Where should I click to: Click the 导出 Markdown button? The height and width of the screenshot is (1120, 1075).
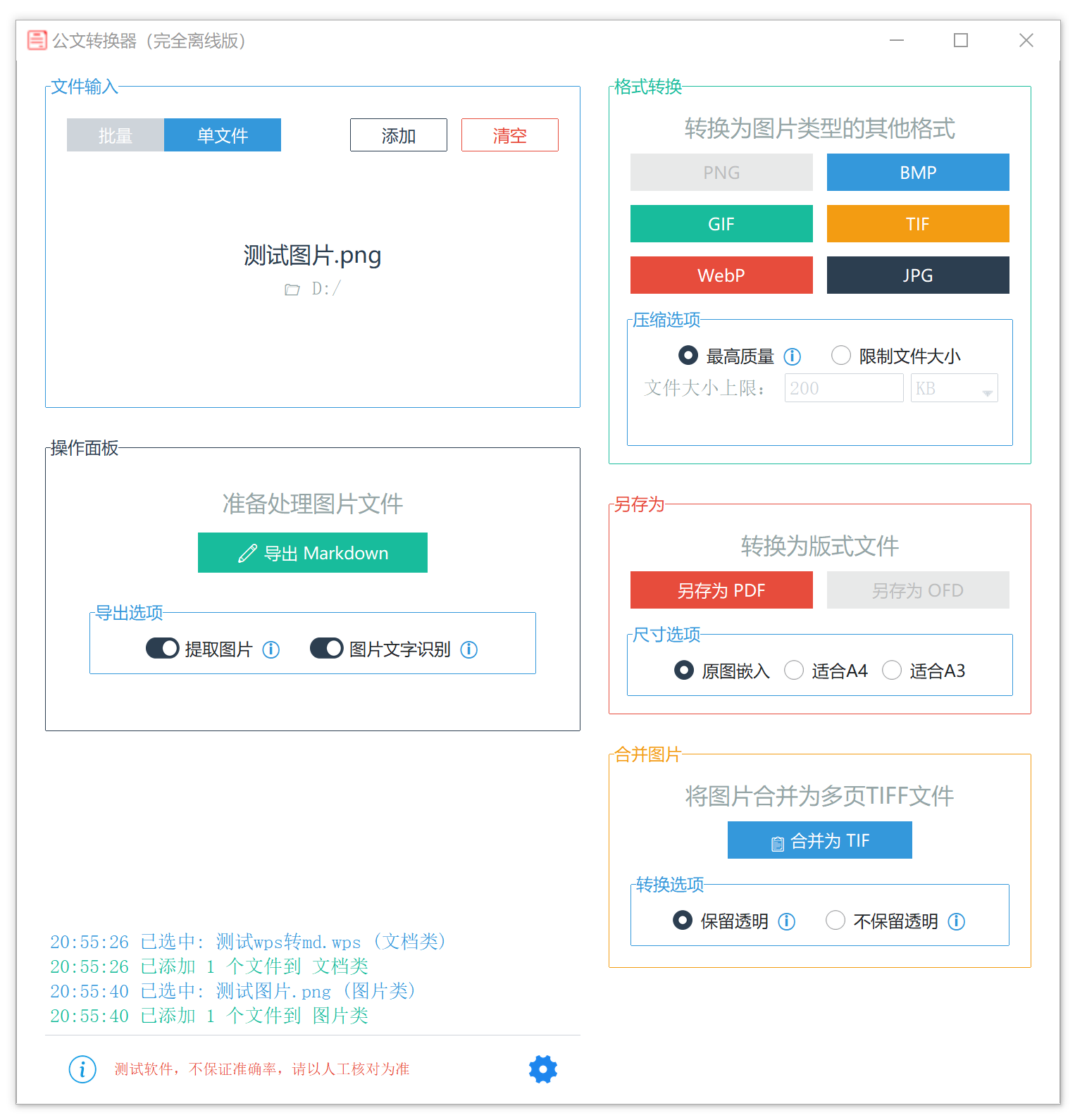pos(313,553)
